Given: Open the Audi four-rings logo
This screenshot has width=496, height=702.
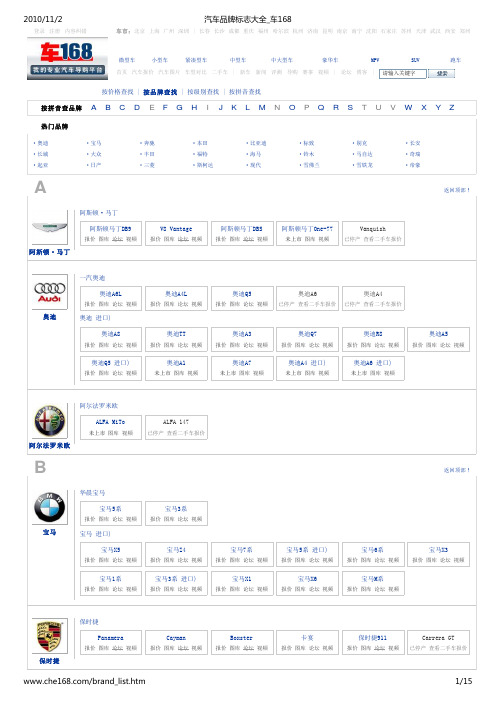Looking at the screenshot, I should (x=50, y=292).
